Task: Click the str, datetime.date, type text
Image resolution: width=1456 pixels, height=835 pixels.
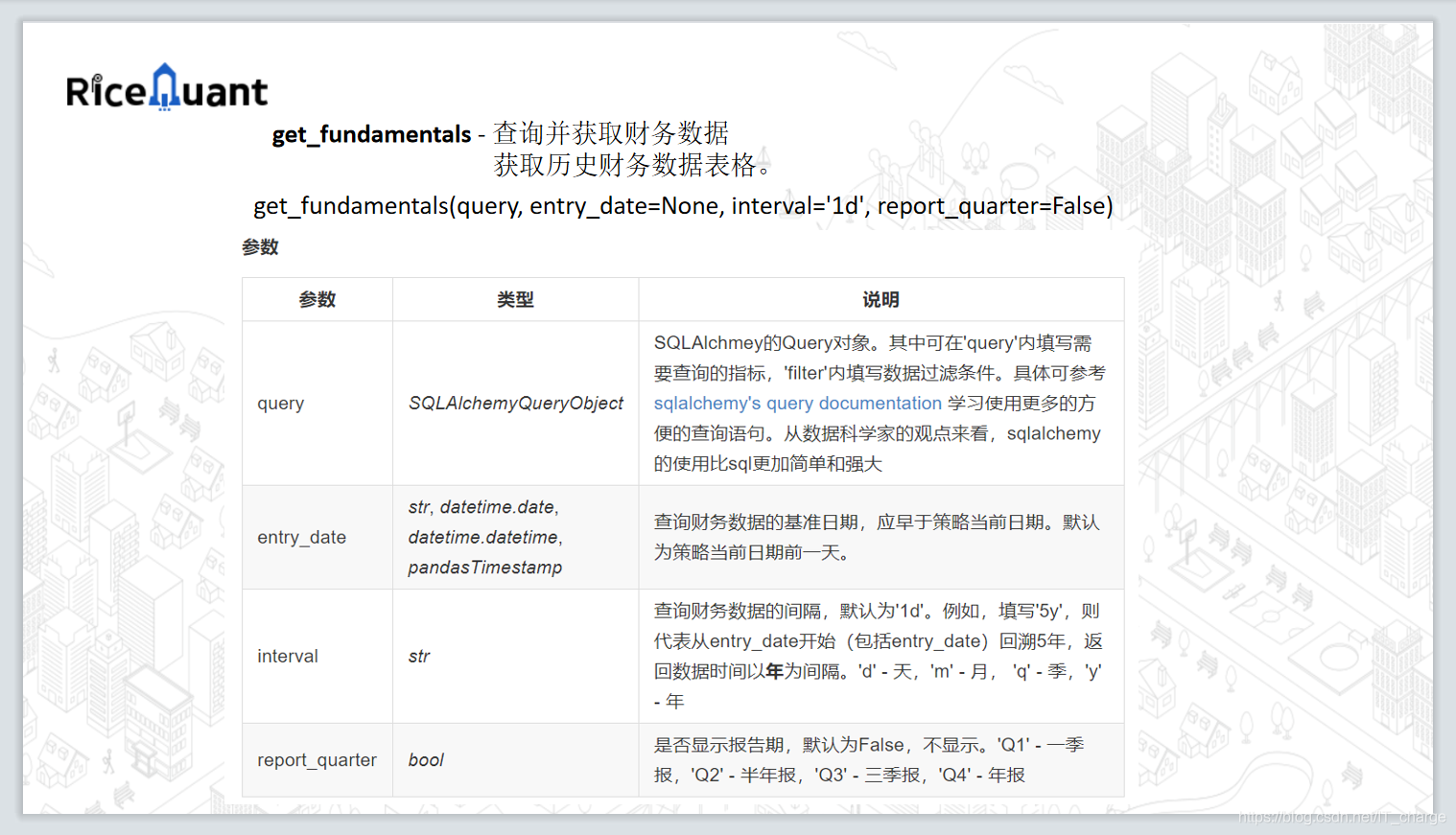Action: (x=483, y=507)
